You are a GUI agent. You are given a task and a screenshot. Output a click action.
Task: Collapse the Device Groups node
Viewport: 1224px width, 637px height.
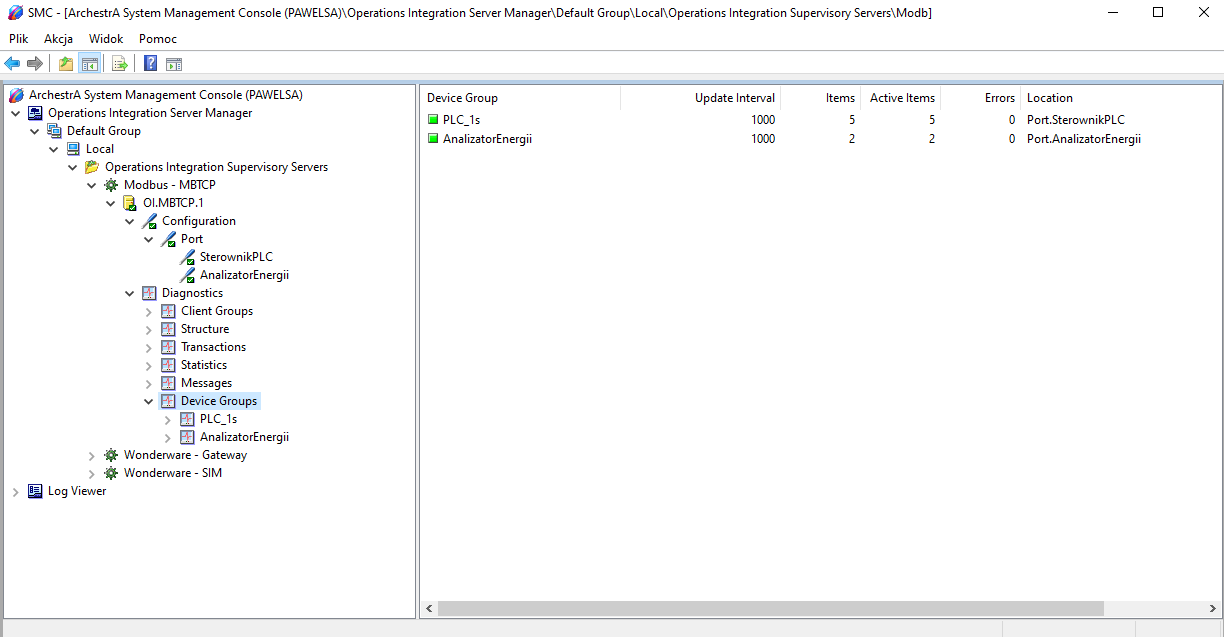point(149,401)
